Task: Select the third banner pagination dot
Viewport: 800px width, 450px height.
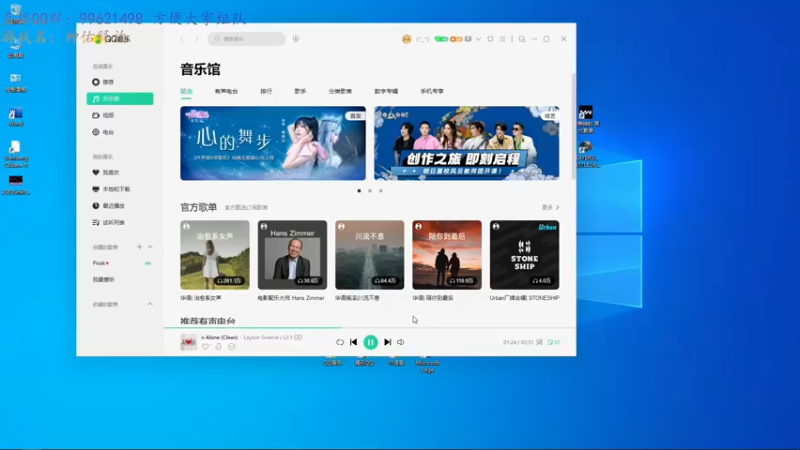Action: [381, 191]
